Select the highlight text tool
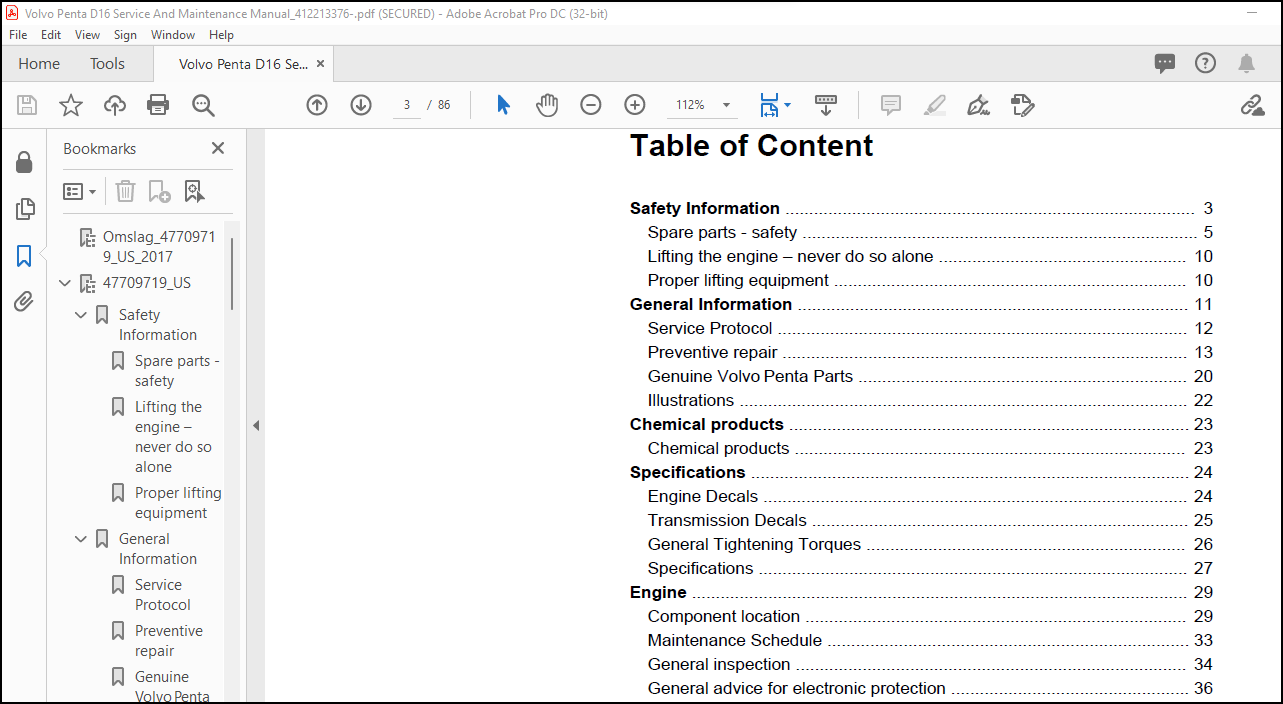1283x704 pixels. click(935, 105)
